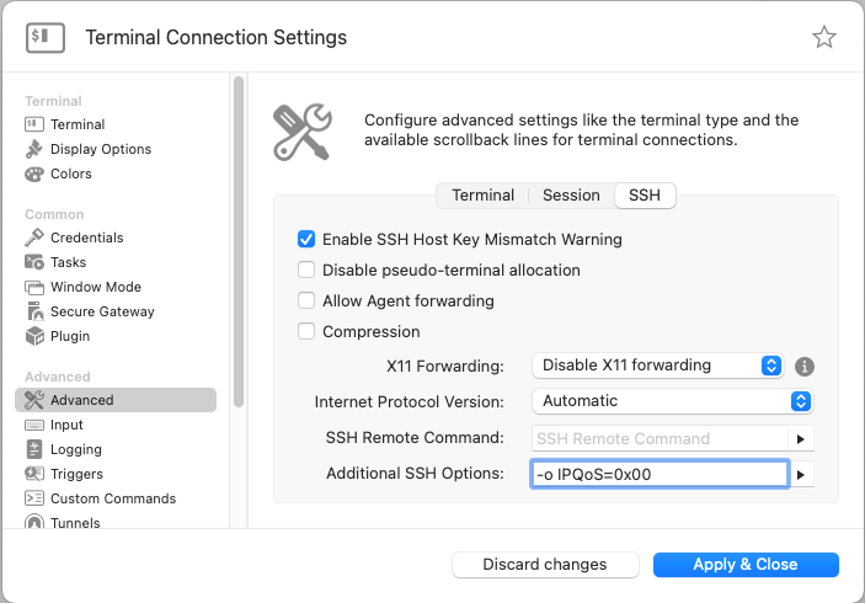Click the Apply & Close button
The image size is (866, 604).
(x=746, y=564)
